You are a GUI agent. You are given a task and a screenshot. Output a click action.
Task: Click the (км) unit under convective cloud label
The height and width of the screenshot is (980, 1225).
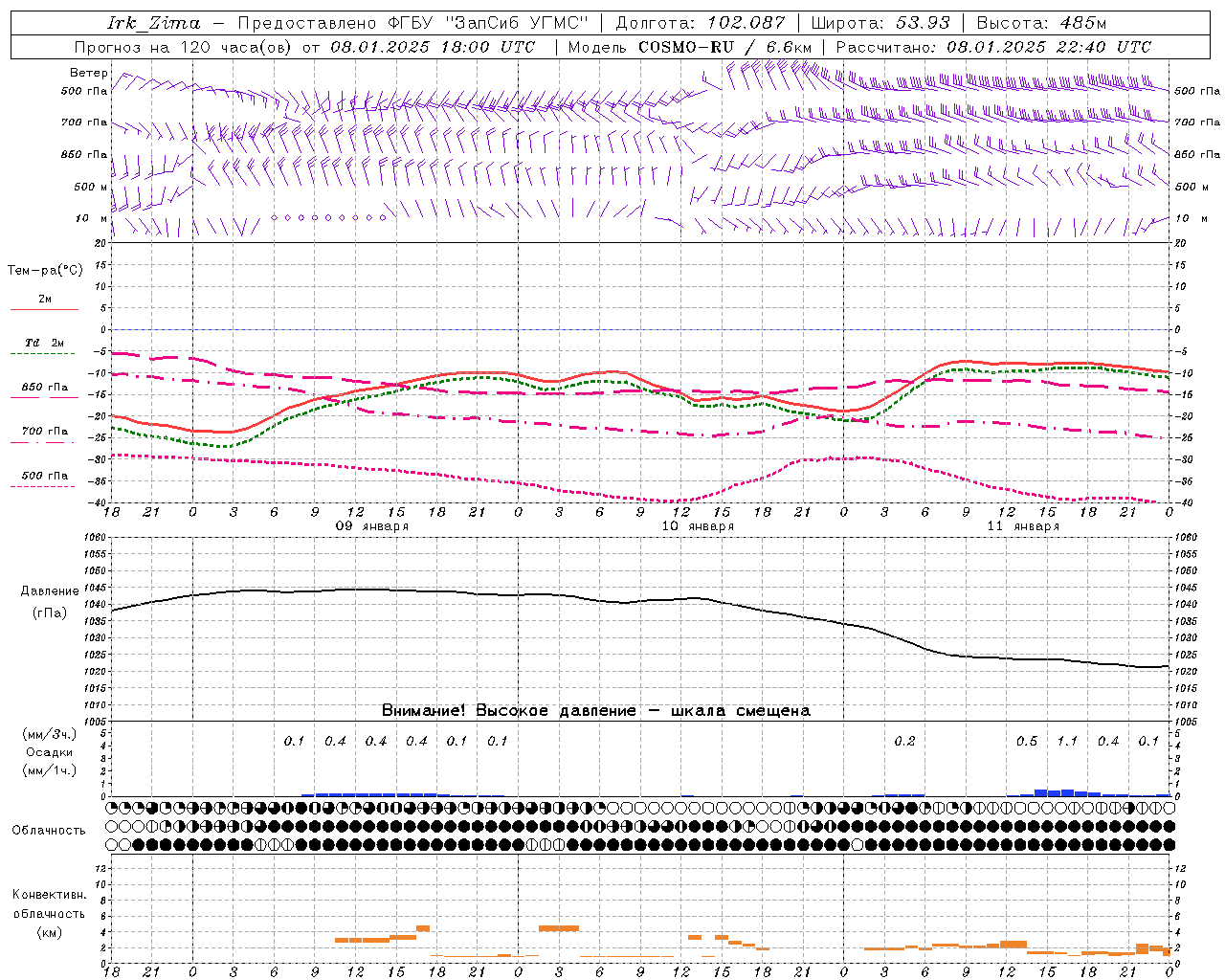click(49, 932)
